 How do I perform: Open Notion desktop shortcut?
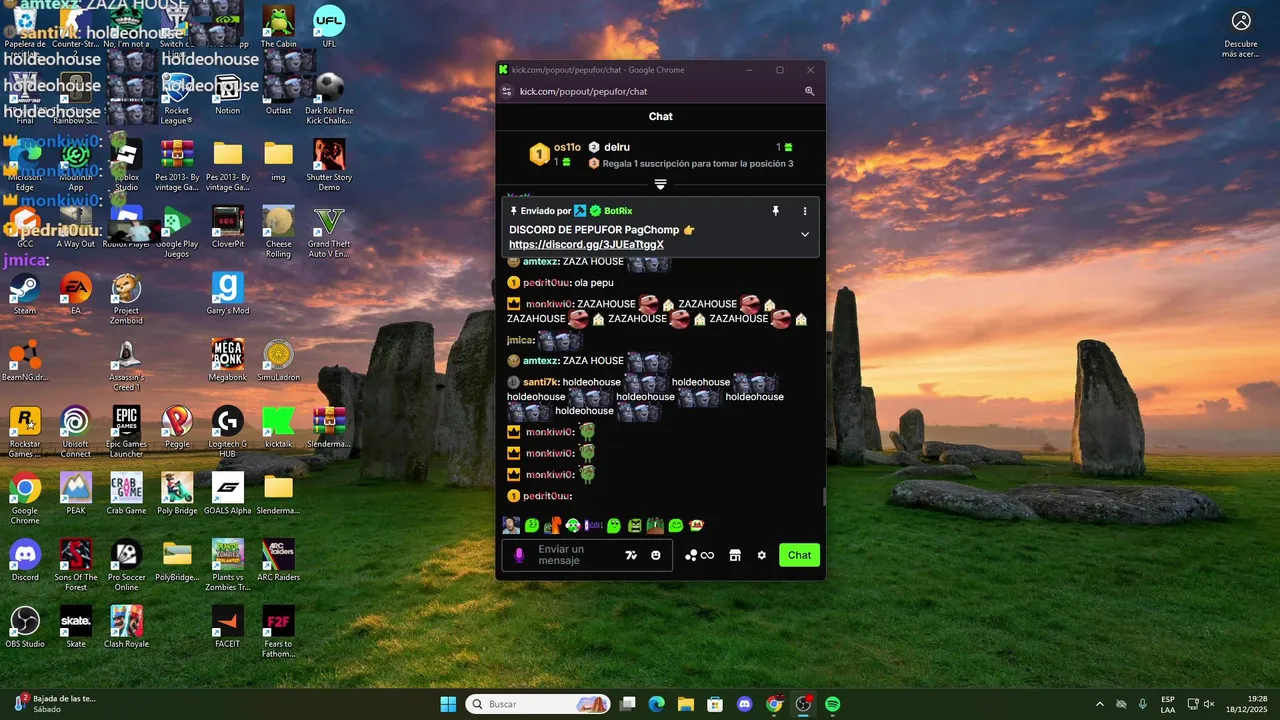coord(228,94)
